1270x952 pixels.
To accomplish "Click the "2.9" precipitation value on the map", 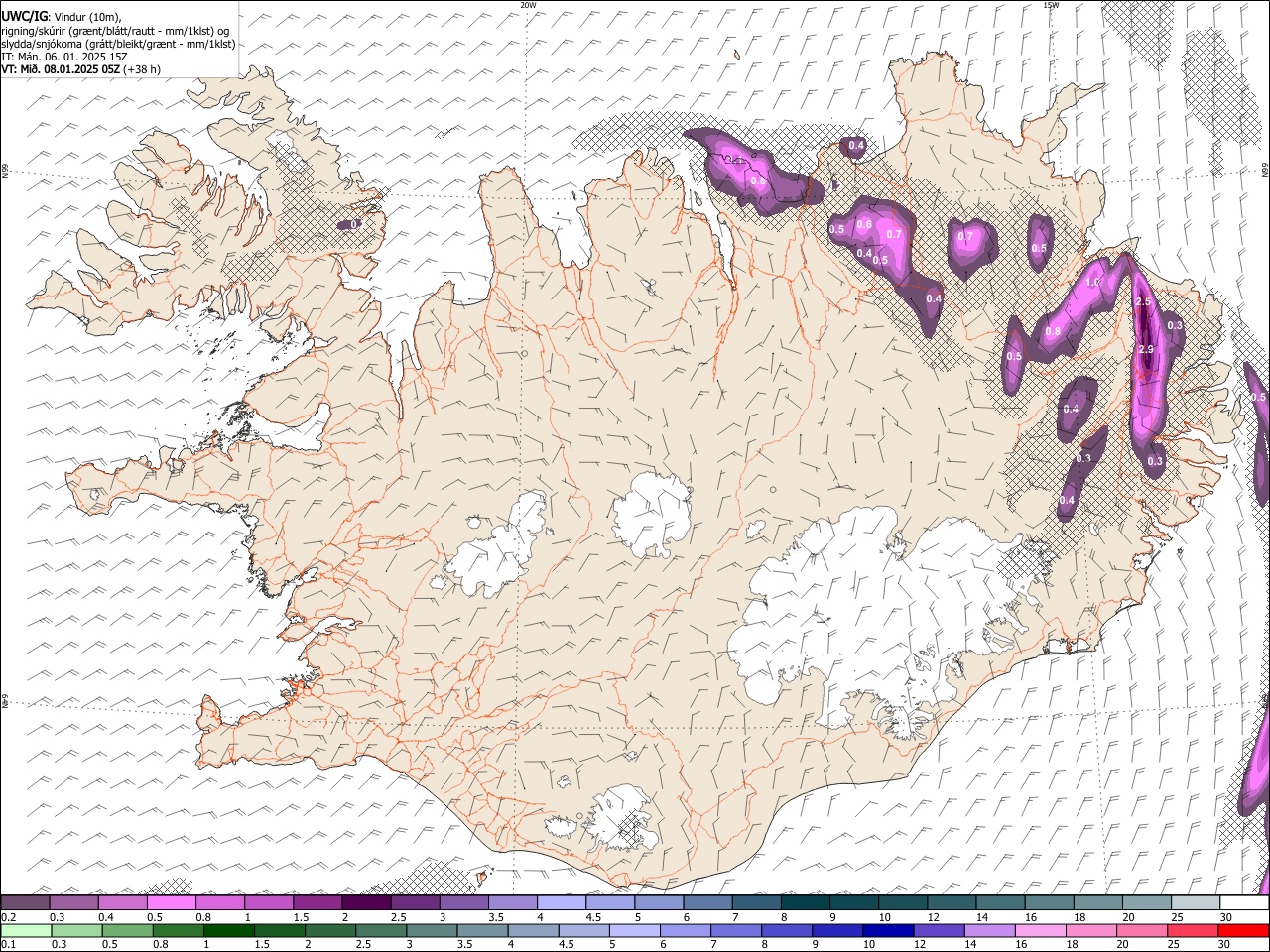I will (x=1146, y=350).
